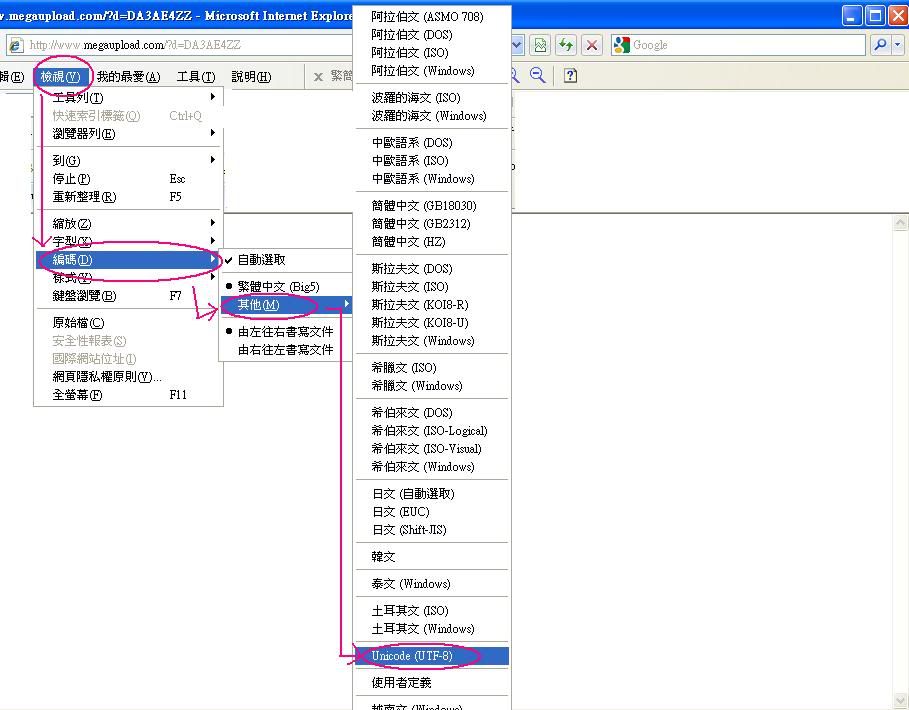Select 希伯來文 (ISO-Logical) encoding

point(432,431)
